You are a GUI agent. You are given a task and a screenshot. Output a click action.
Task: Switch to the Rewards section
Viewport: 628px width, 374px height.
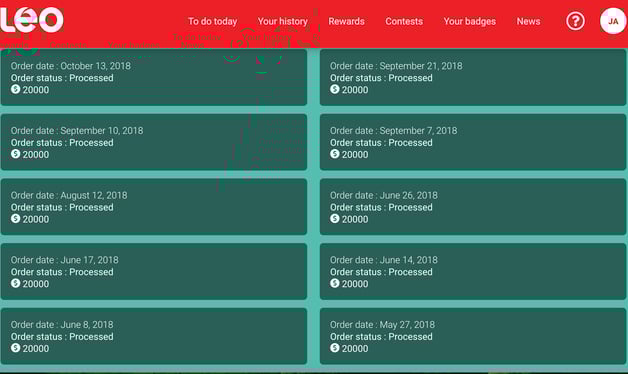[346, 21]
